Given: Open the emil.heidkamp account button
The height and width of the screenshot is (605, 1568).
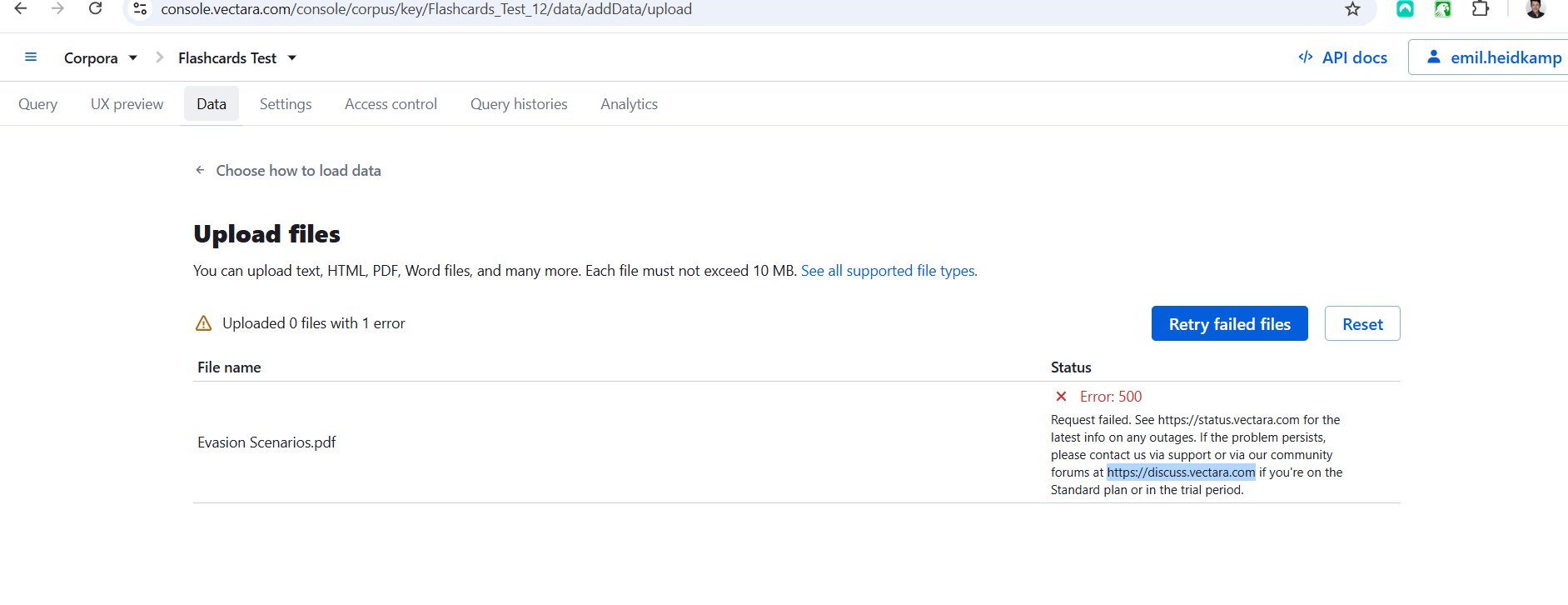Looking at the screenshot, I should coord(1488,57).
